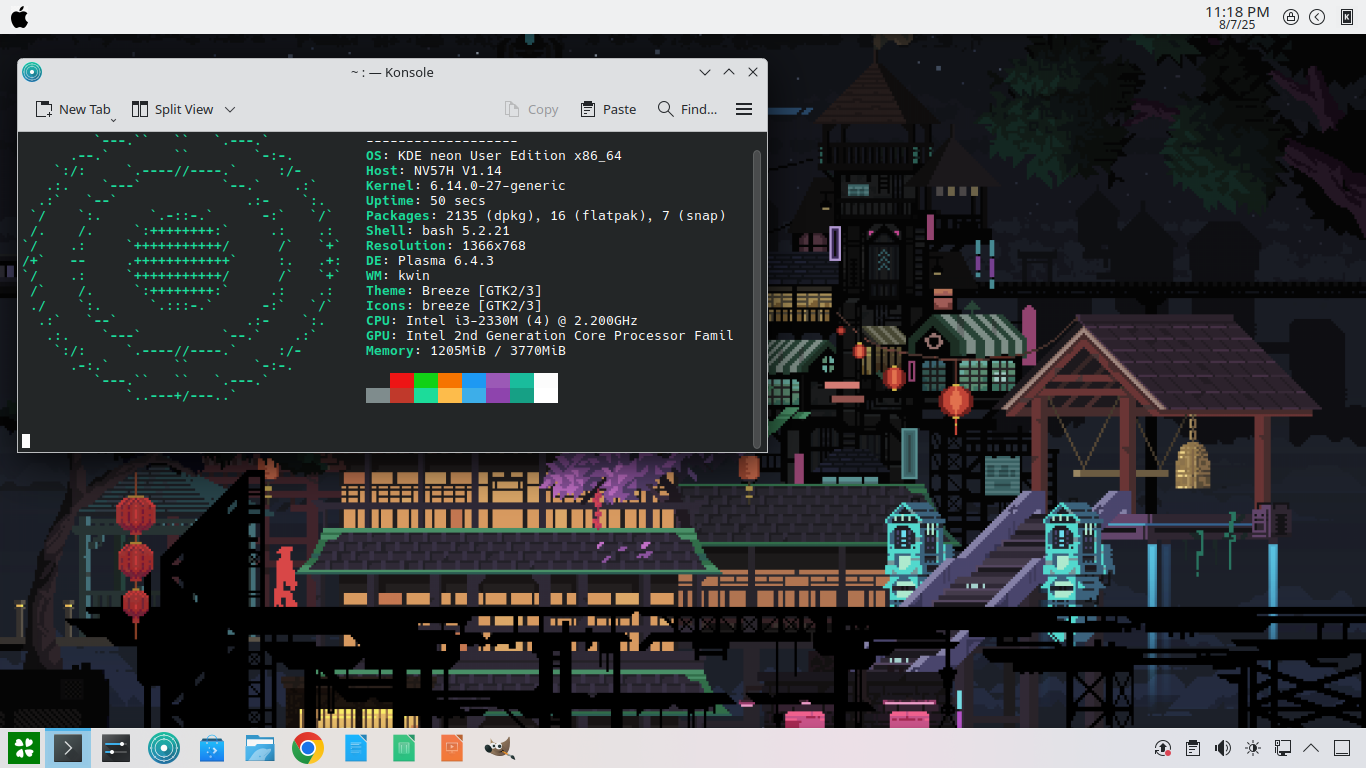Click the white color block in neofetch output

[546, 388]
